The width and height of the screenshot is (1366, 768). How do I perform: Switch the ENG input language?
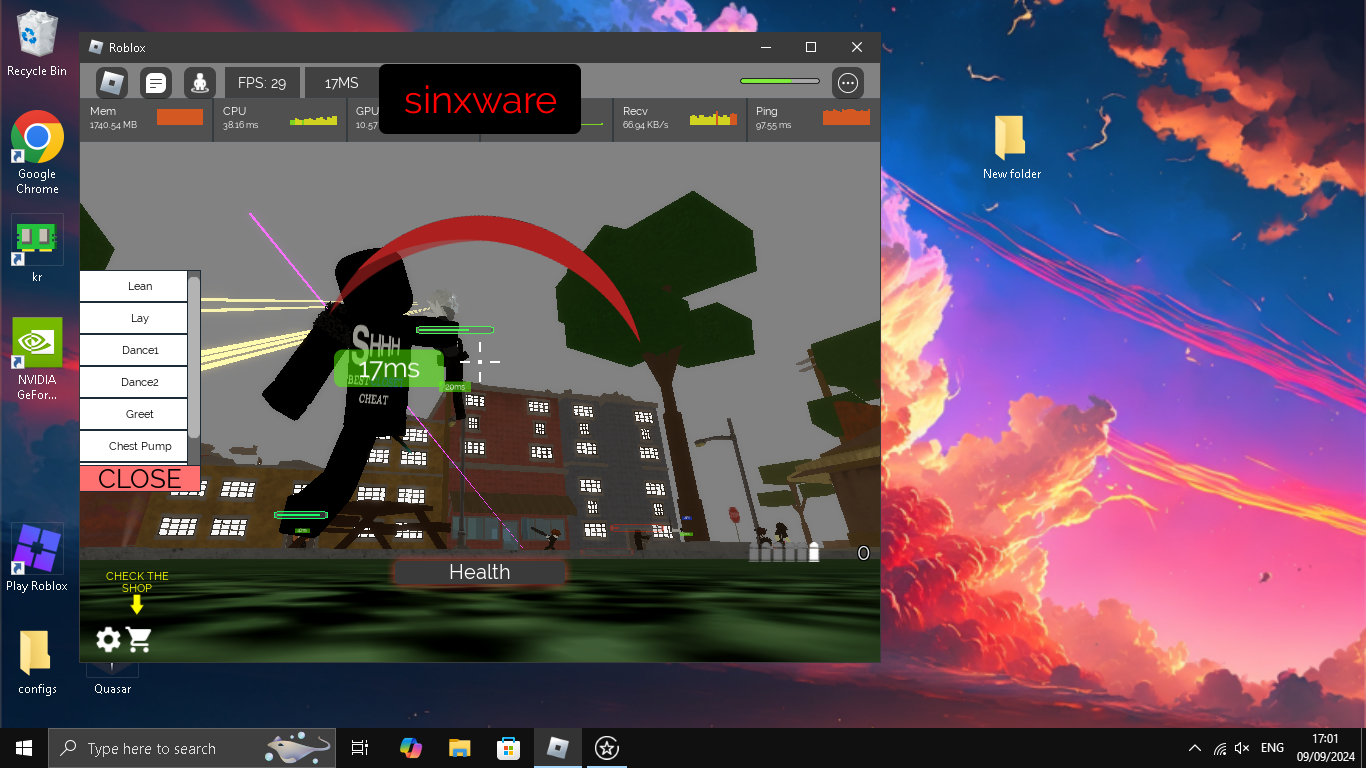[x=1272, y=748]
